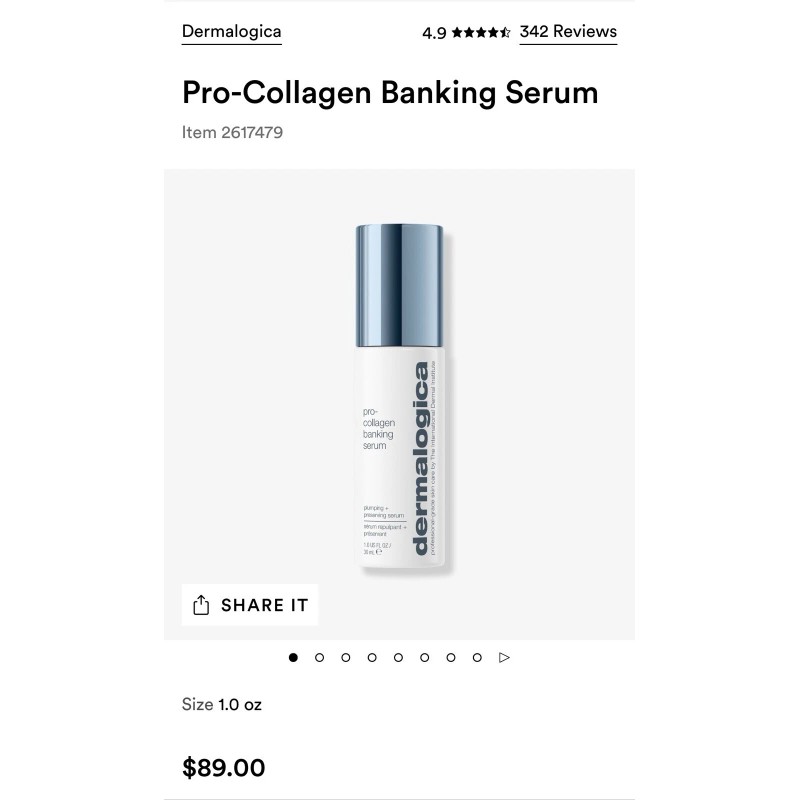Image resolution: width=800 pixels, height=800 pixels.
Task: Click the Size 1.0 oz label
Action: coord(221,705)
